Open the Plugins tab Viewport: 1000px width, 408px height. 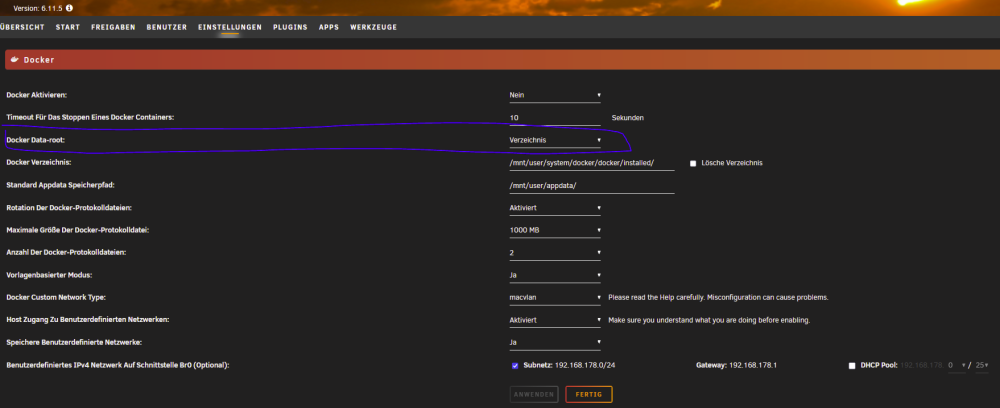[x=290, y=27]
